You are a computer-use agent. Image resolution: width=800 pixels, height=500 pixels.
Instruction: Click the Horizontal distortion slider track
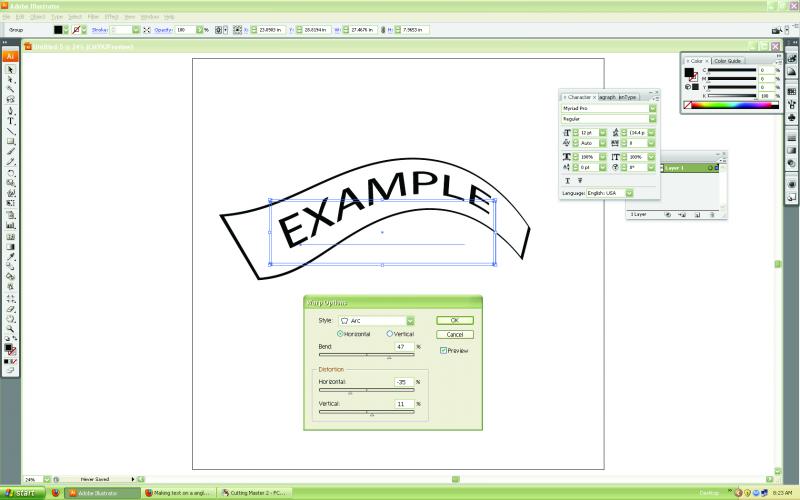coord(366,390)
